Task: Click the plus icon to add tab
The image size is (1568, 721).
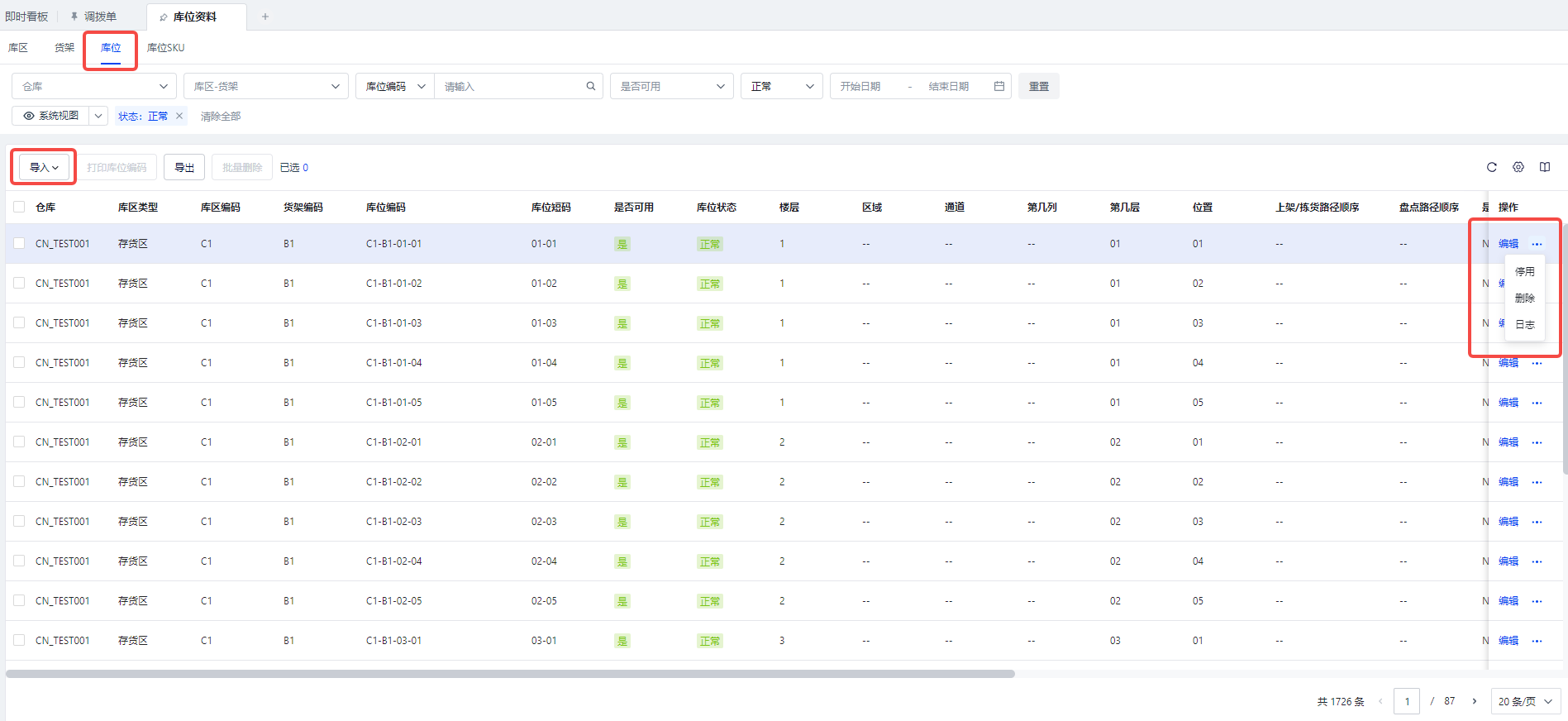Action: (x=265, y=17)
